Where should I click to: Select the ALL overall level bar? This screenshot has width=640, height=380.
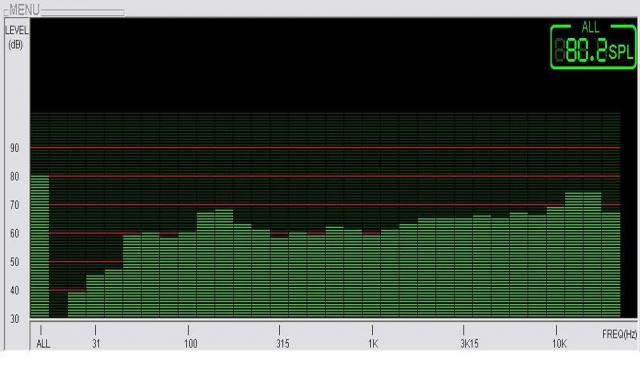coord(40,246)
